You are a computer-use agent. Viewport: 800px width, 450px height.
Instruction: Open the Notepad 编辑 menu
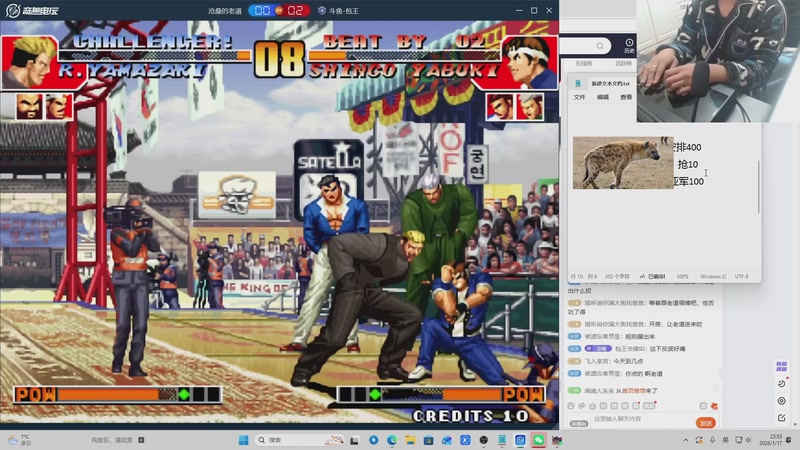pos(603,97)
